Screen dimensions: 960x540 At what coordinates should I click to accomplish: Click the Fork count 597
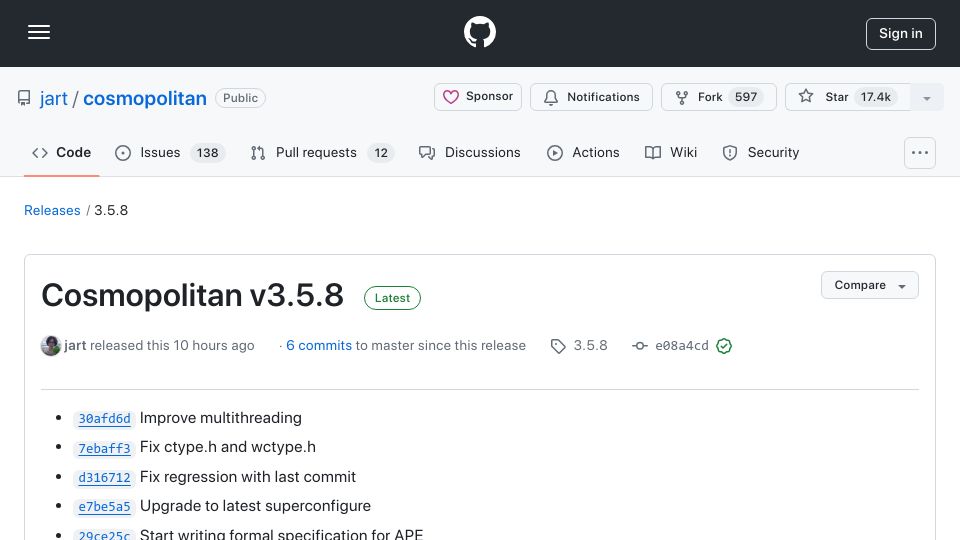(x=746, y=97)
